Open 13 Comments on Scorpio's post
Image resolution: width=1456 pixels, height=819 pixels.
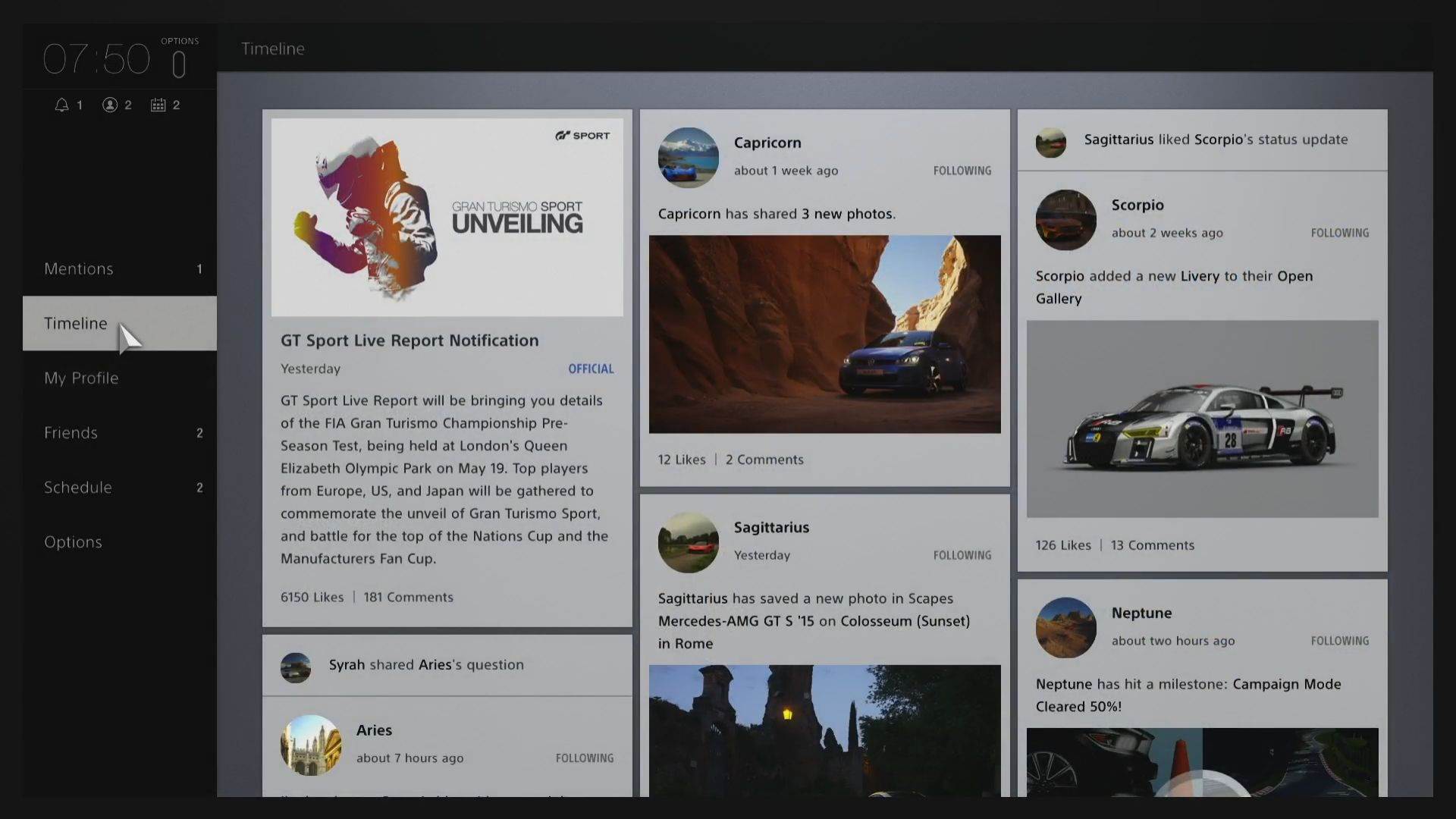[1152, 545]
